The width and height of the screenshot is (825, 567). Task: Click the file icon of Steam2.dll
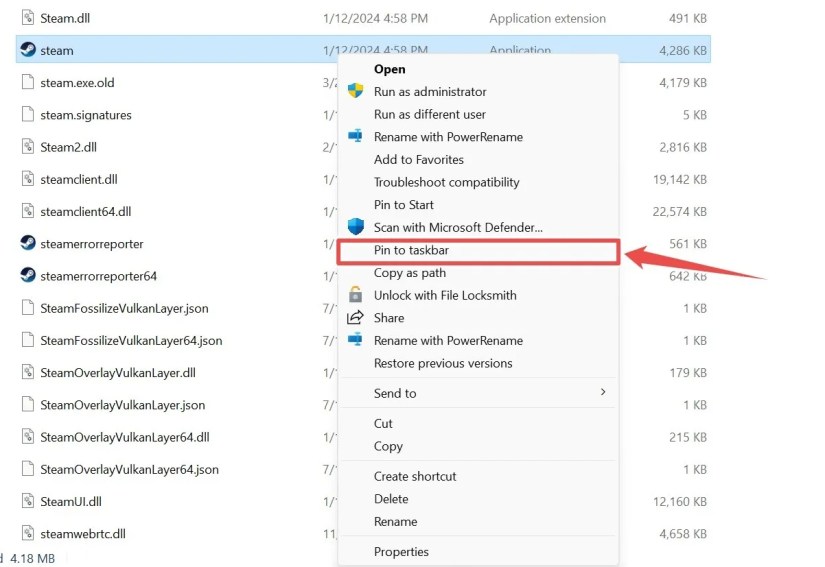28,146
